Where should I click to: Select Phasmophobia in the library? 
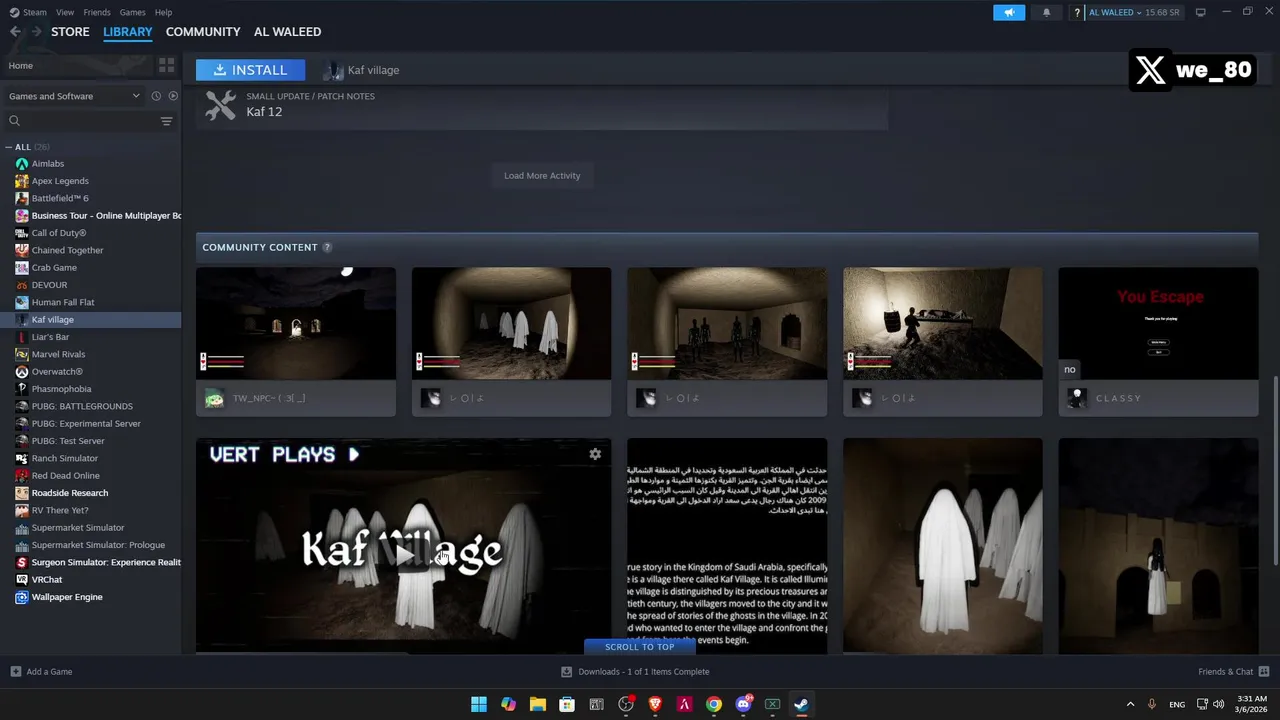click(90, 389)
